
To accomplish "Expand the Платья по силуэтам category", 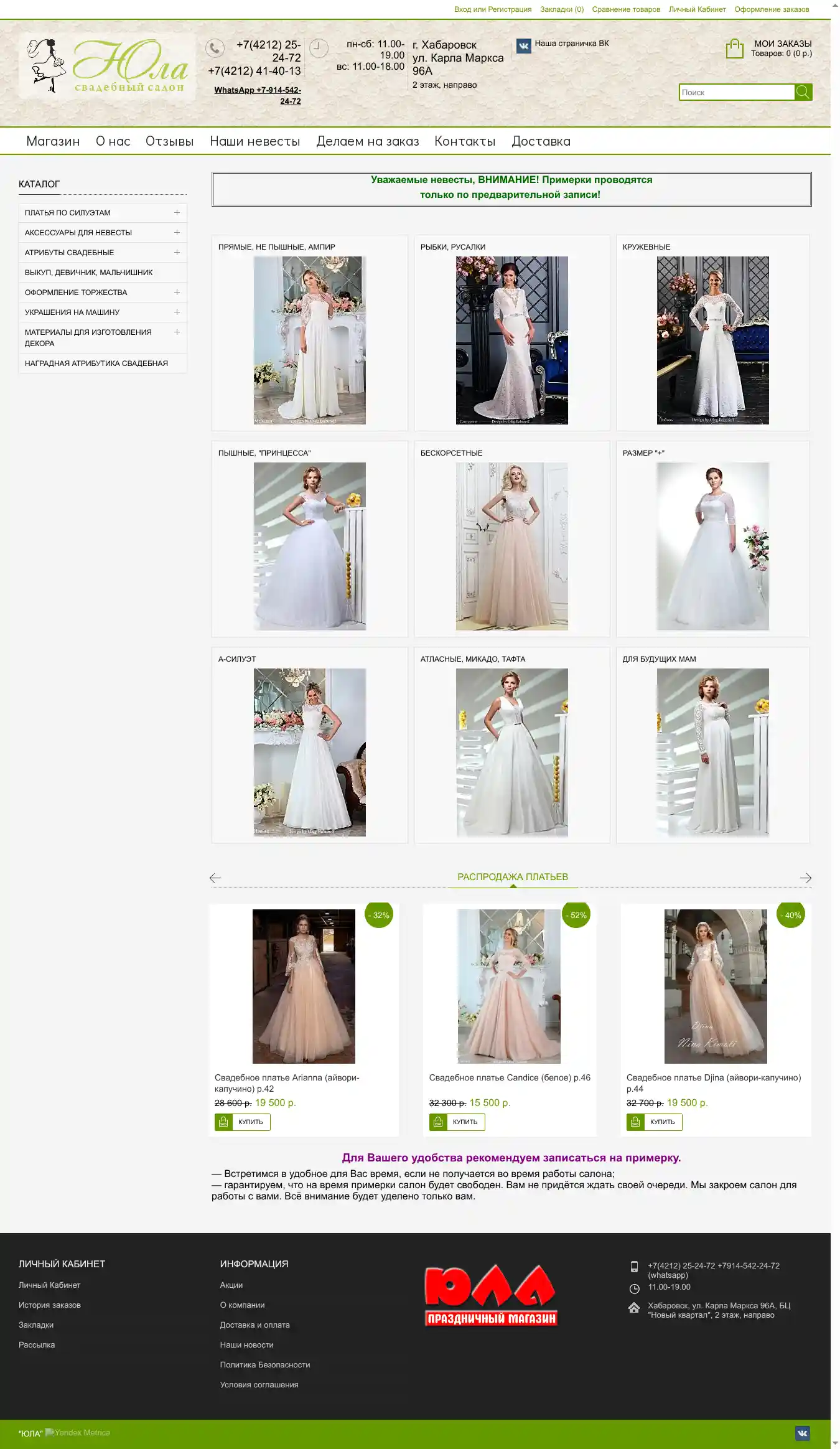I will 177,213.
